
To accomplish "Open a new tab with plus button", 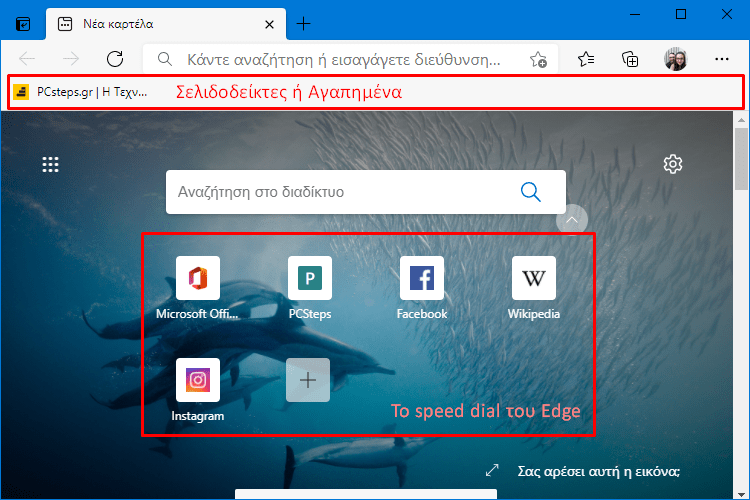I will 303,23.
